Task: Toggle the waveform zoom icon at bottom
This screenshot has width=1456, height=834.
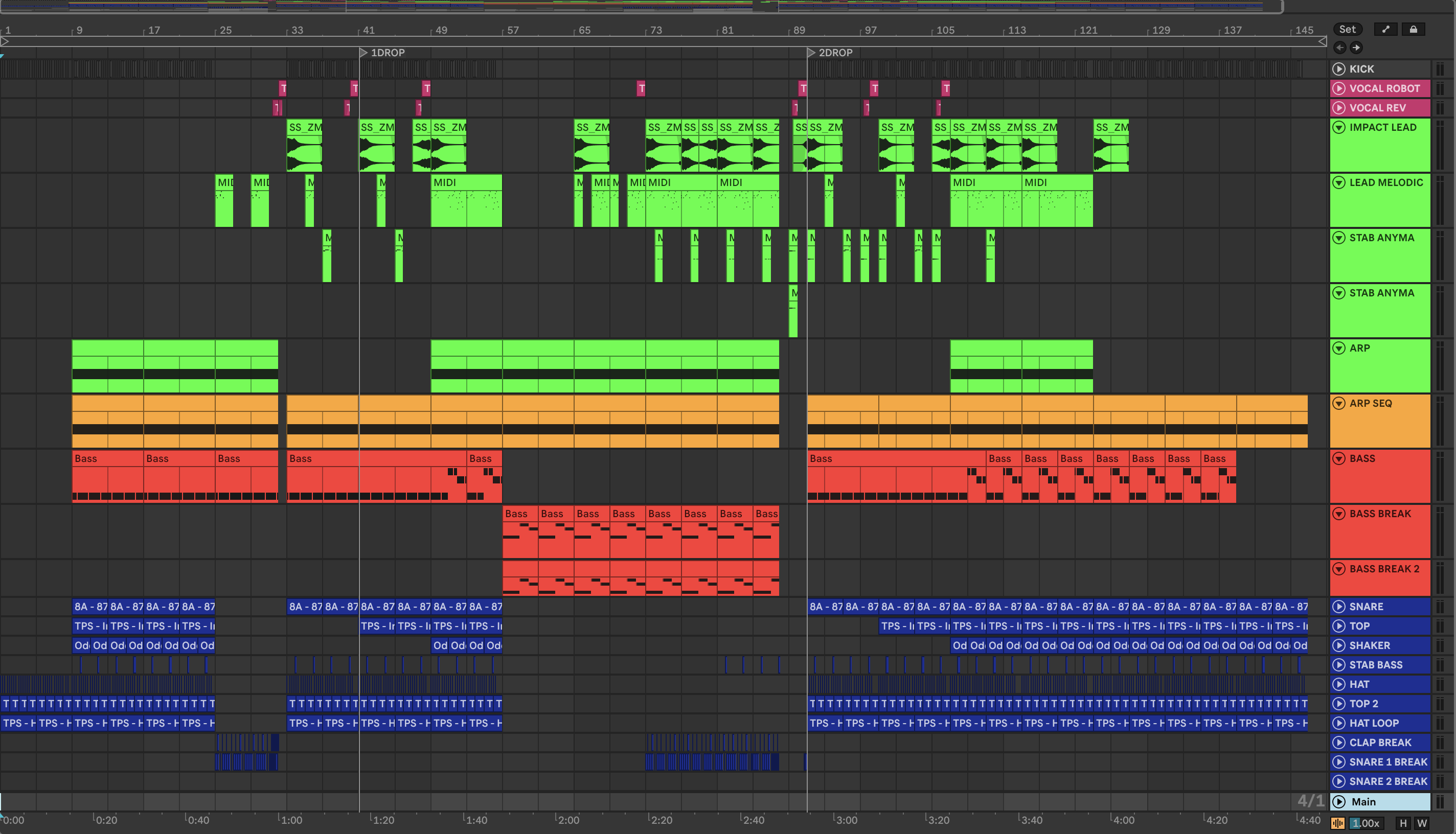Action: (x=1338, y=823)
